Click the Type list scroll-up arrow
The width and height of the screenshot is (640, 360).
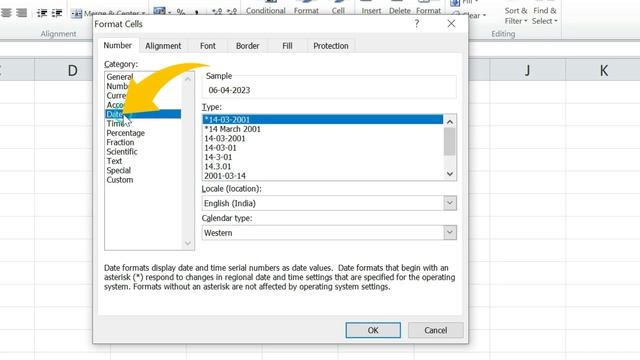click(x=450, y=122)
